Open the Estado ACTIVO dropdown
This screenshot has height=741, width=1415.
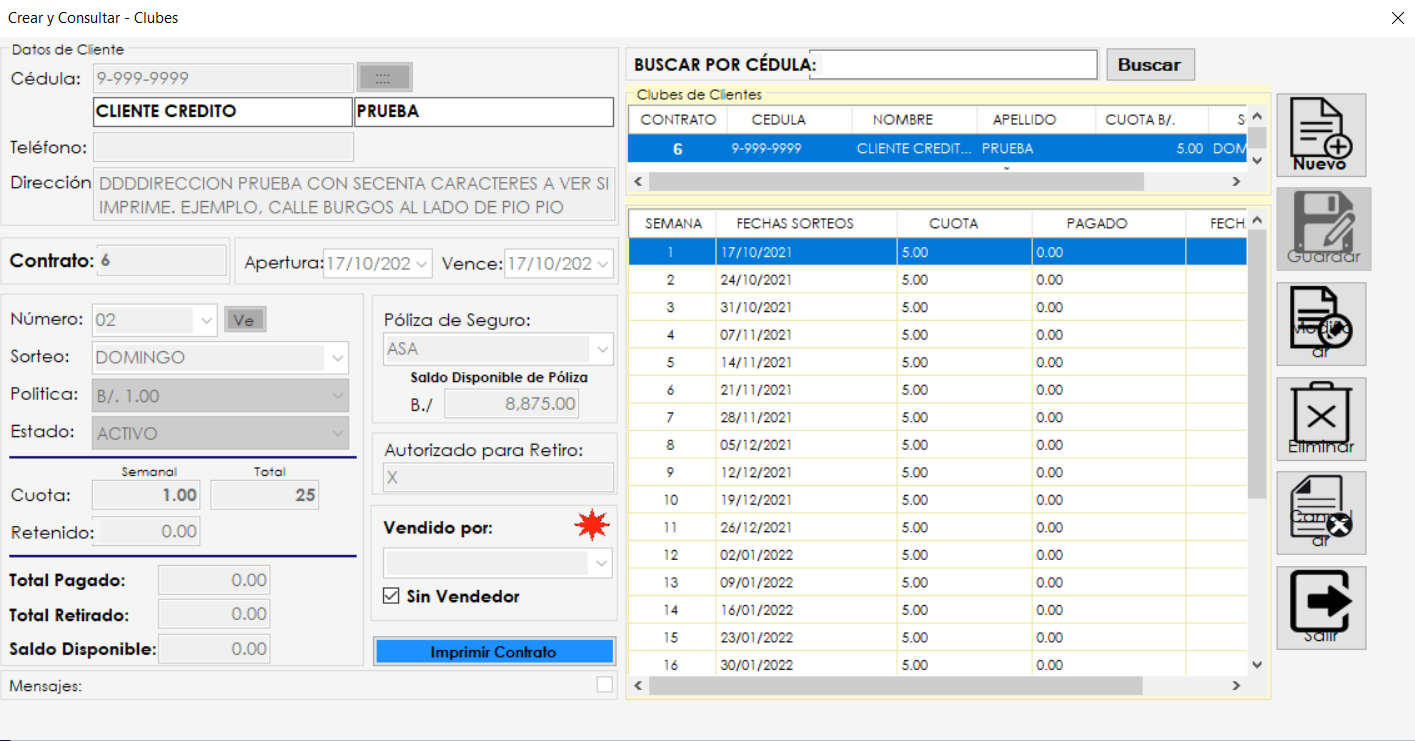click(x=336, y=434)
